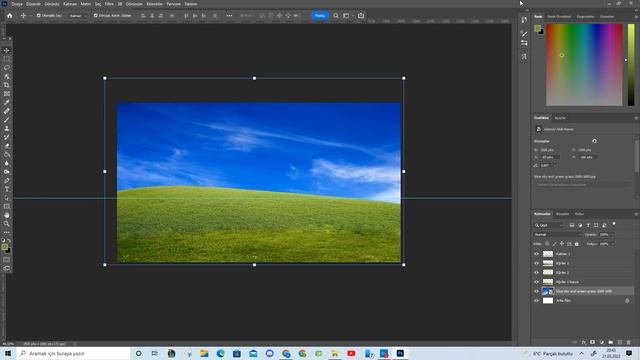Click the blue Paylaş button
The height and width of the screenshot is (360, 640).
(x=320, y=16)
